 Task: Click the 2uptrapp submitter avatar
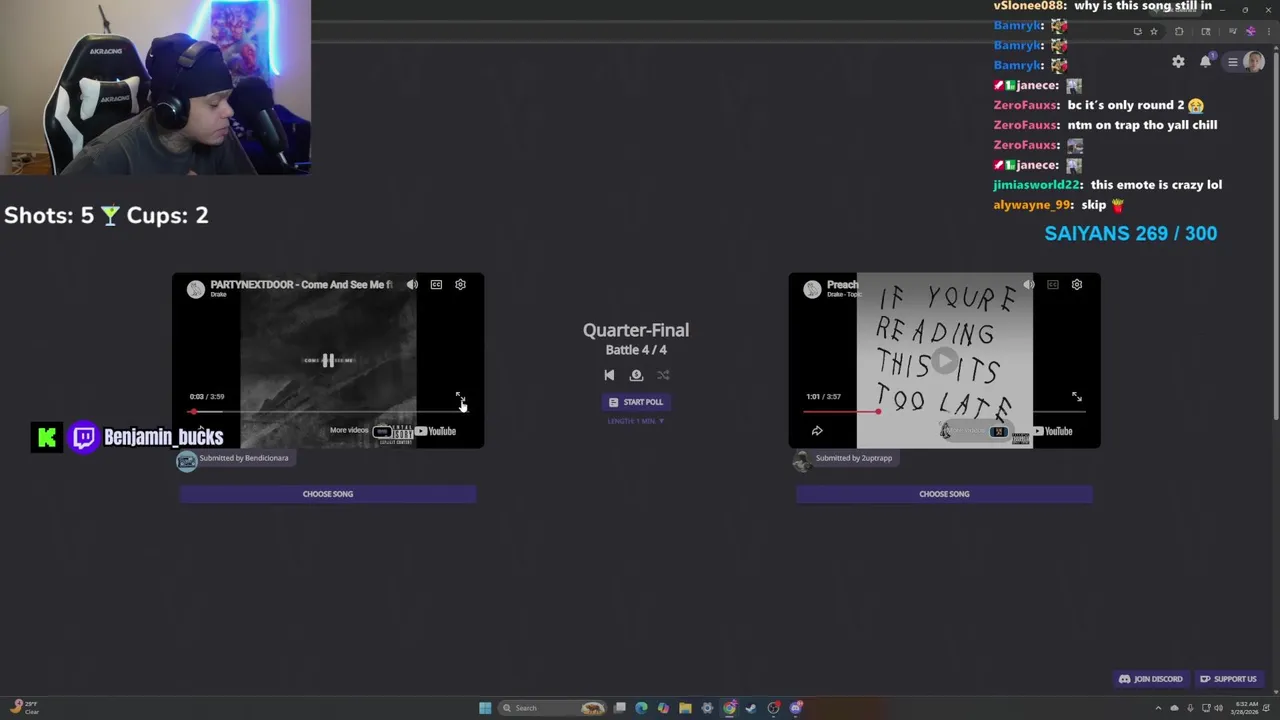801,460
